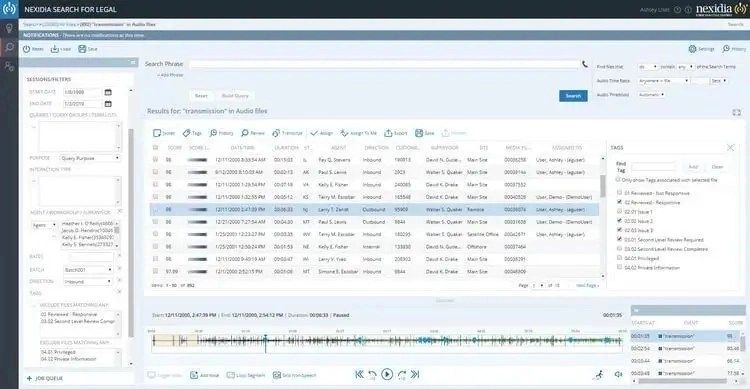This screenshot has width=750, height=389.
Task: Click the play button in audio player
Action: point(387,374)
